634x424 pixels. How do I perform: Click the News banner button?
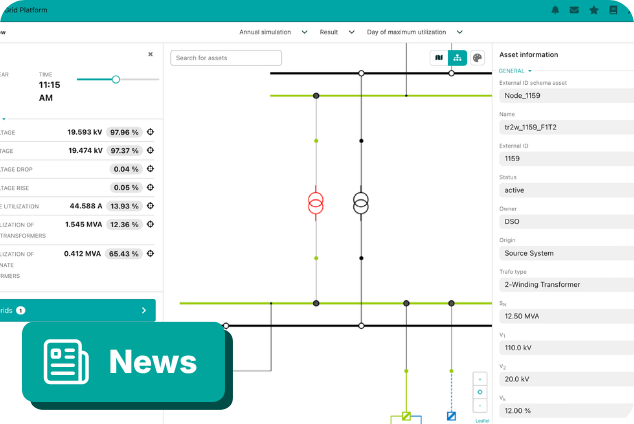point(124,362)
